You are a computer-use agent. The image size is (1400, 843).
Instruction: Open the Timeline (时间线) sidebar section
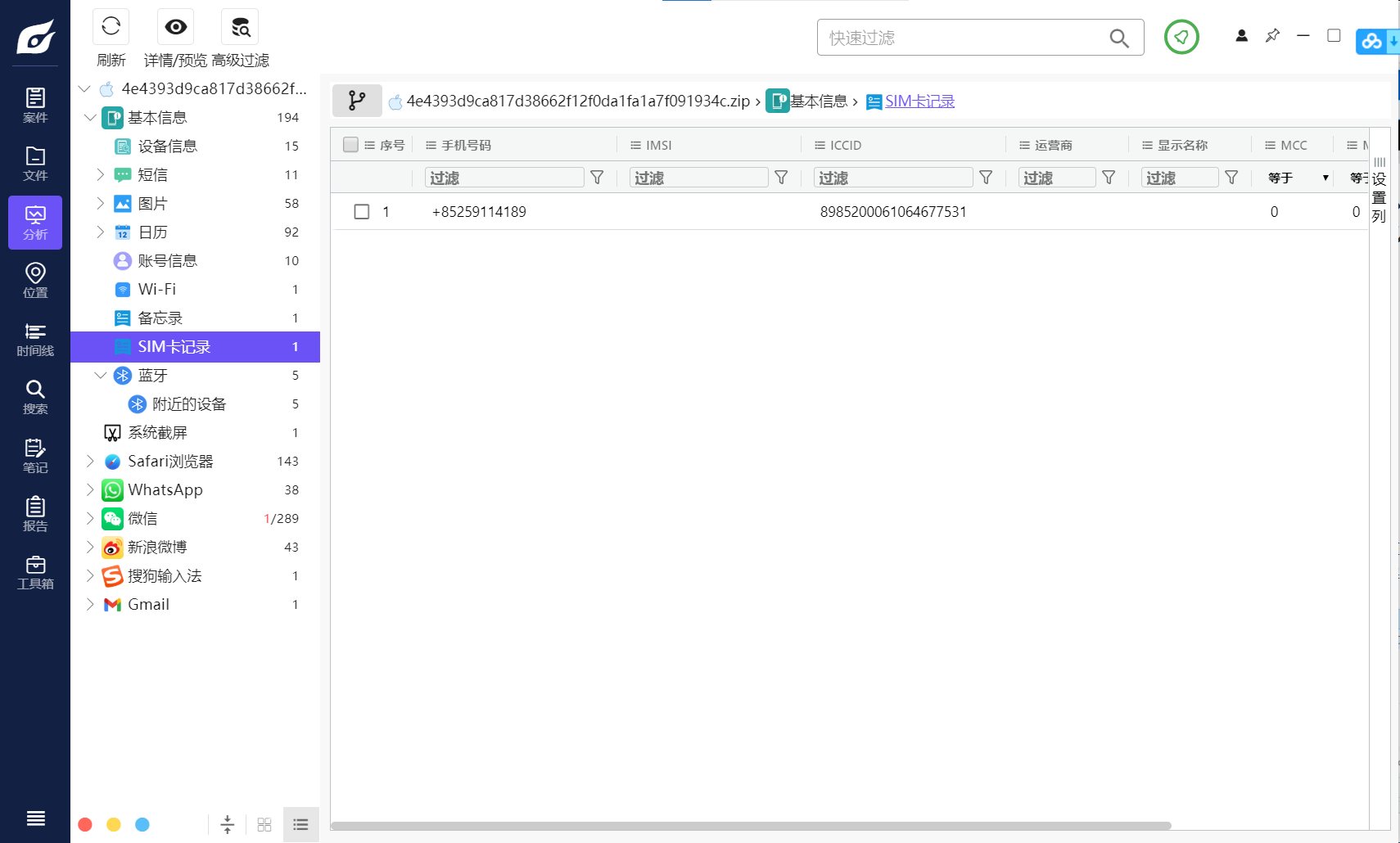pos(35,339)
